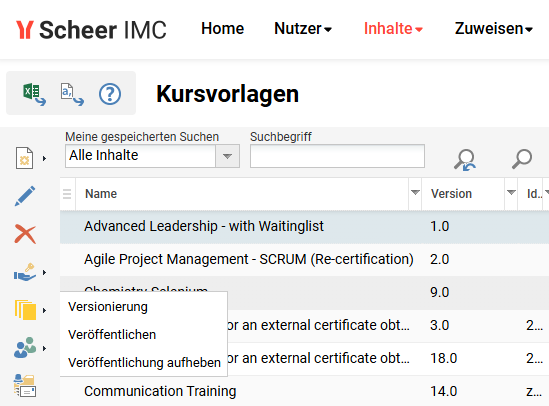This screenshot has width=549, height=406.
Task: Click the new course template document icon
Action: click(x=25, y=158)
